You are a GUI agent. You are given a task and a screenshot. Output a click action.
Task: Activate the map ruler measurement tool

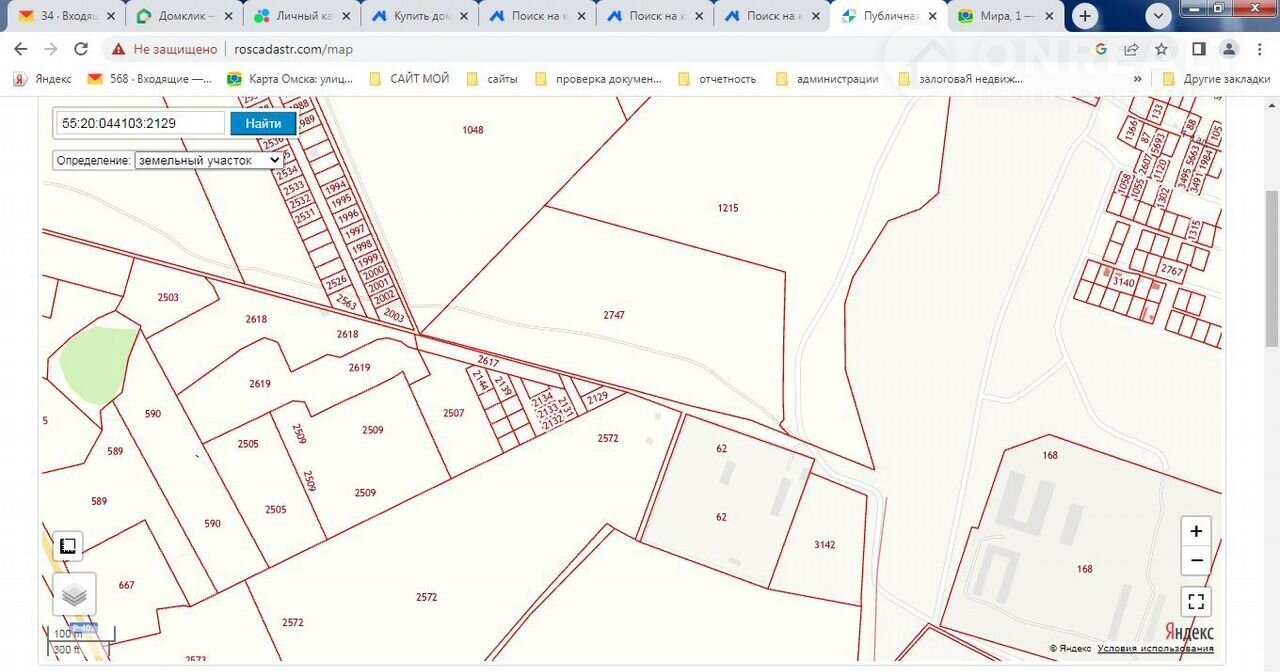[68, 545]
